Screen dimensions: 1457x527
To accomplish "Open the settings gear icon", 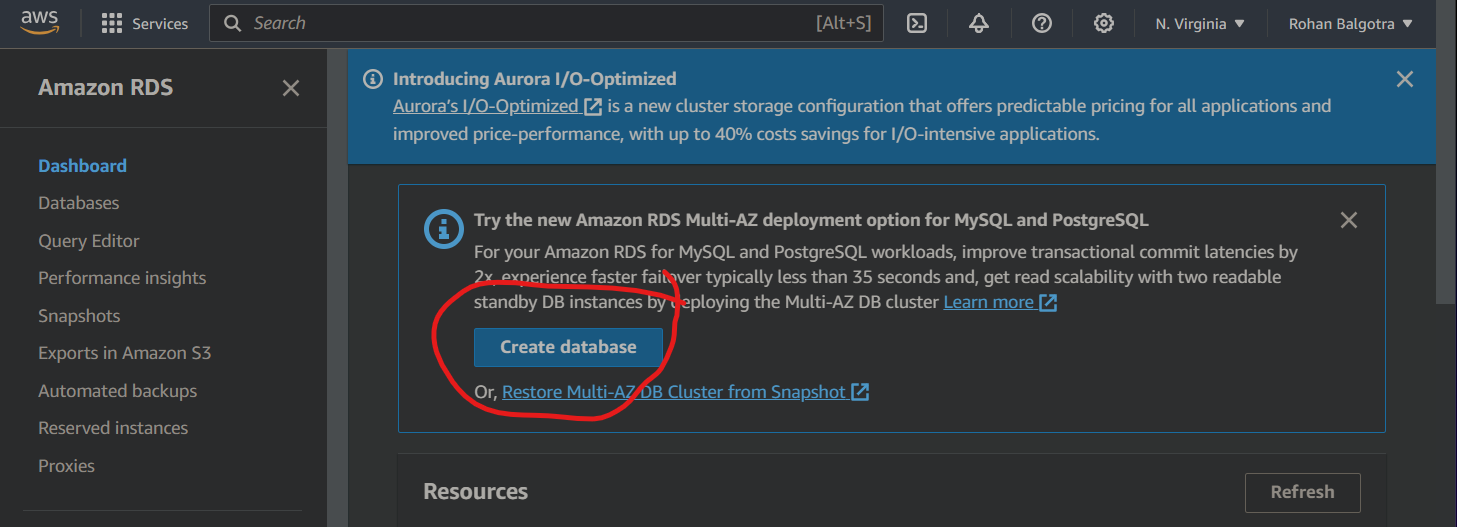I will (1104, 23).
